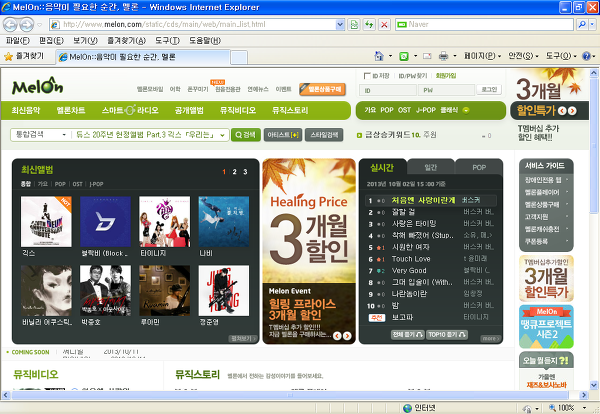
Task: Click the 추천 badge beside 보고파
Action: (377, 317)
